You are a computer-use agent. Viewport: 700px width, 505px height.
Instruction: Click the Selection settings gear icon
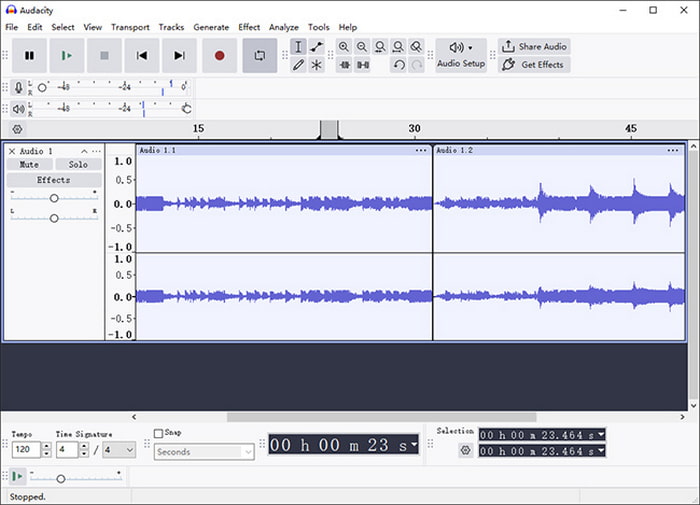tap(465, 450)
